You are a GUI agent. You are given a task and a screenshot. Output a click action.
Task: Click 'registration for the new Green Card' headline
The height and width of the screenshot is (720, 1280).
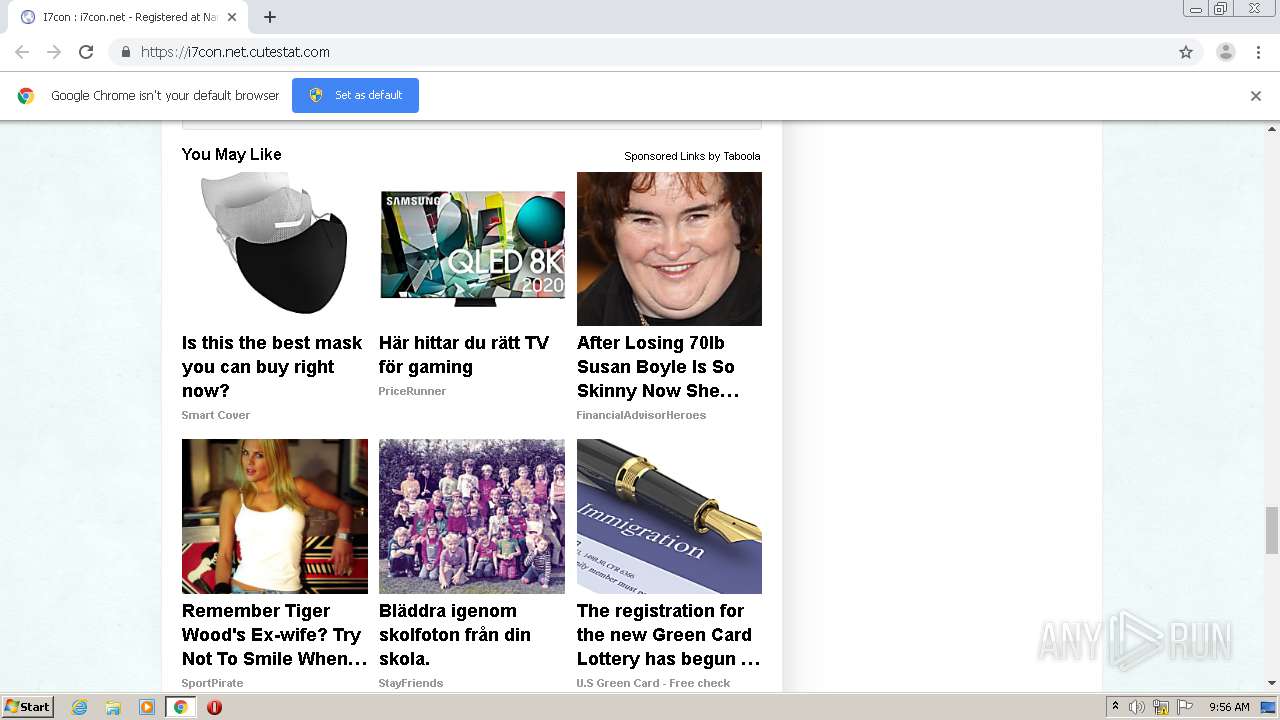click(668, 635)
